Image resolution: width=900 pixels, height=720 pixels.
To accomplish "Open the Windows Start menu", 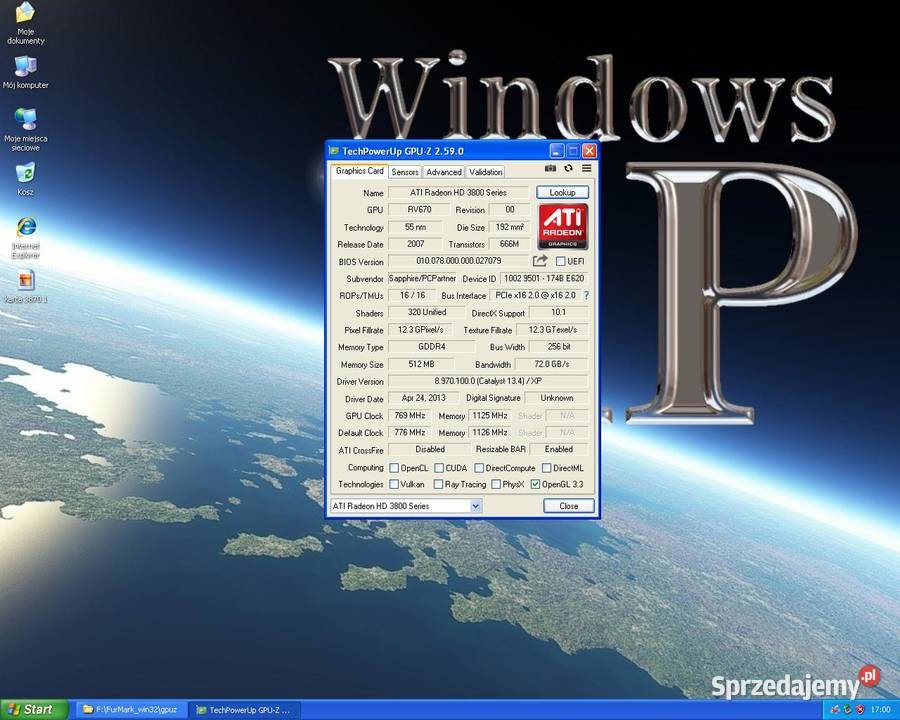I will (30, 709).
